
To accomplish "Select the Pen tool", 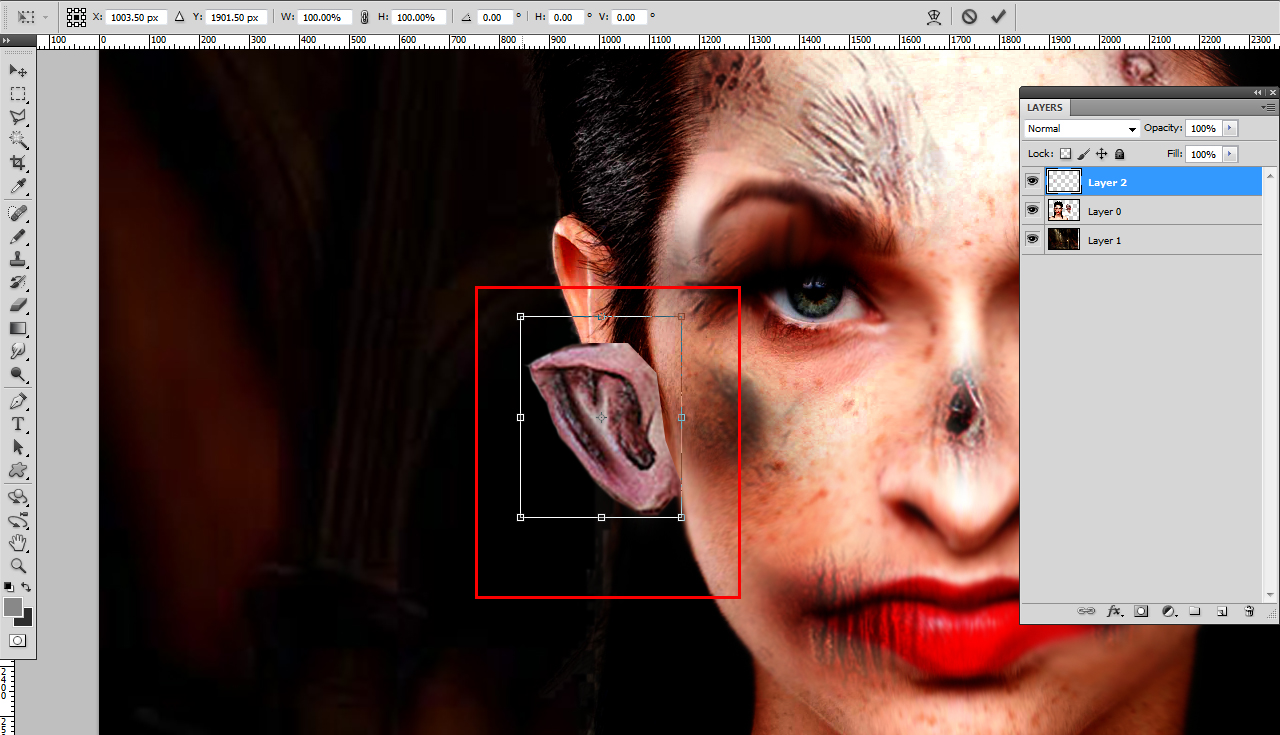I will [18, 401].
